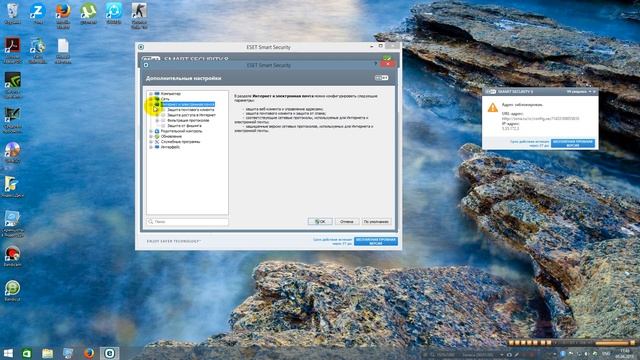This screenshot has width=640, height=360.
Task: Select Интерфейс in the settings tree
Action: point(170,147)
